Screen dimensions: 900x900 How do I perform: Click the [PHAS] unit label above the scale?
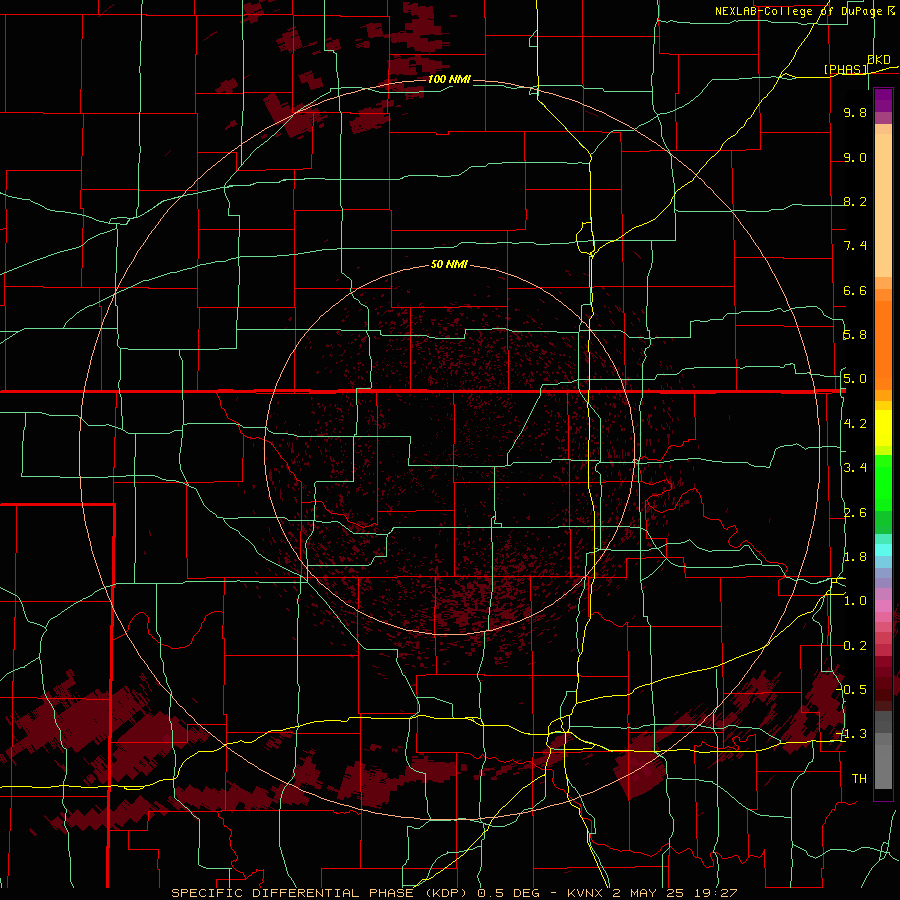846,69
